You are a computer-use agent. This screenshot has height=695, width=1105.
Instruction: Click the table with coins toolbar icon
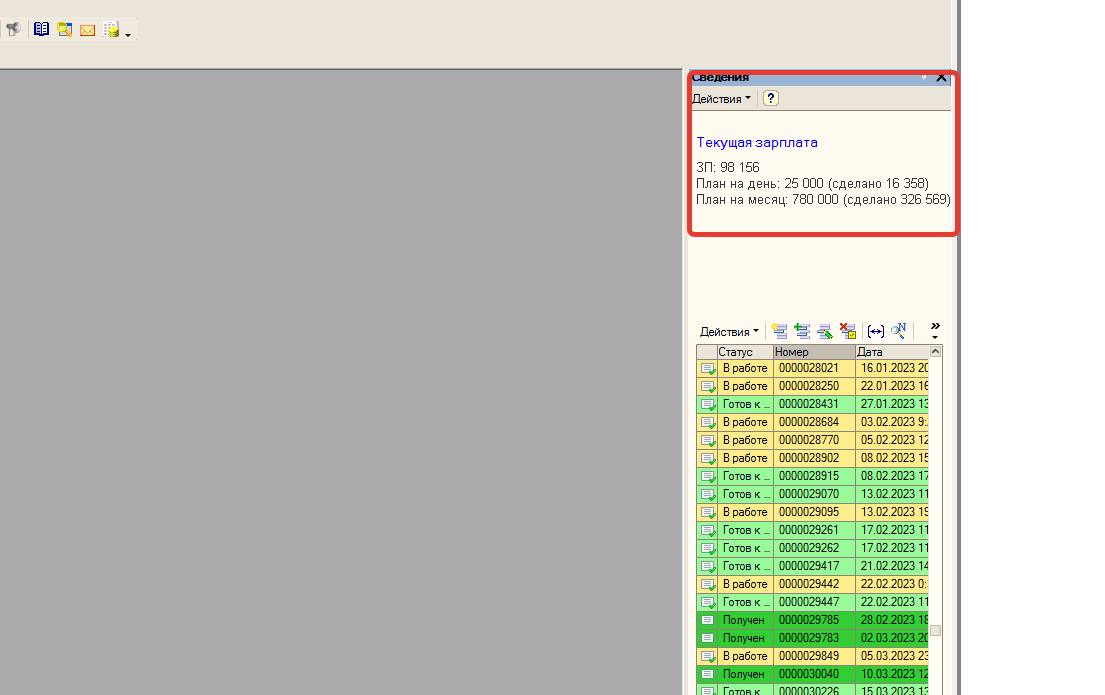coord(111,30)
